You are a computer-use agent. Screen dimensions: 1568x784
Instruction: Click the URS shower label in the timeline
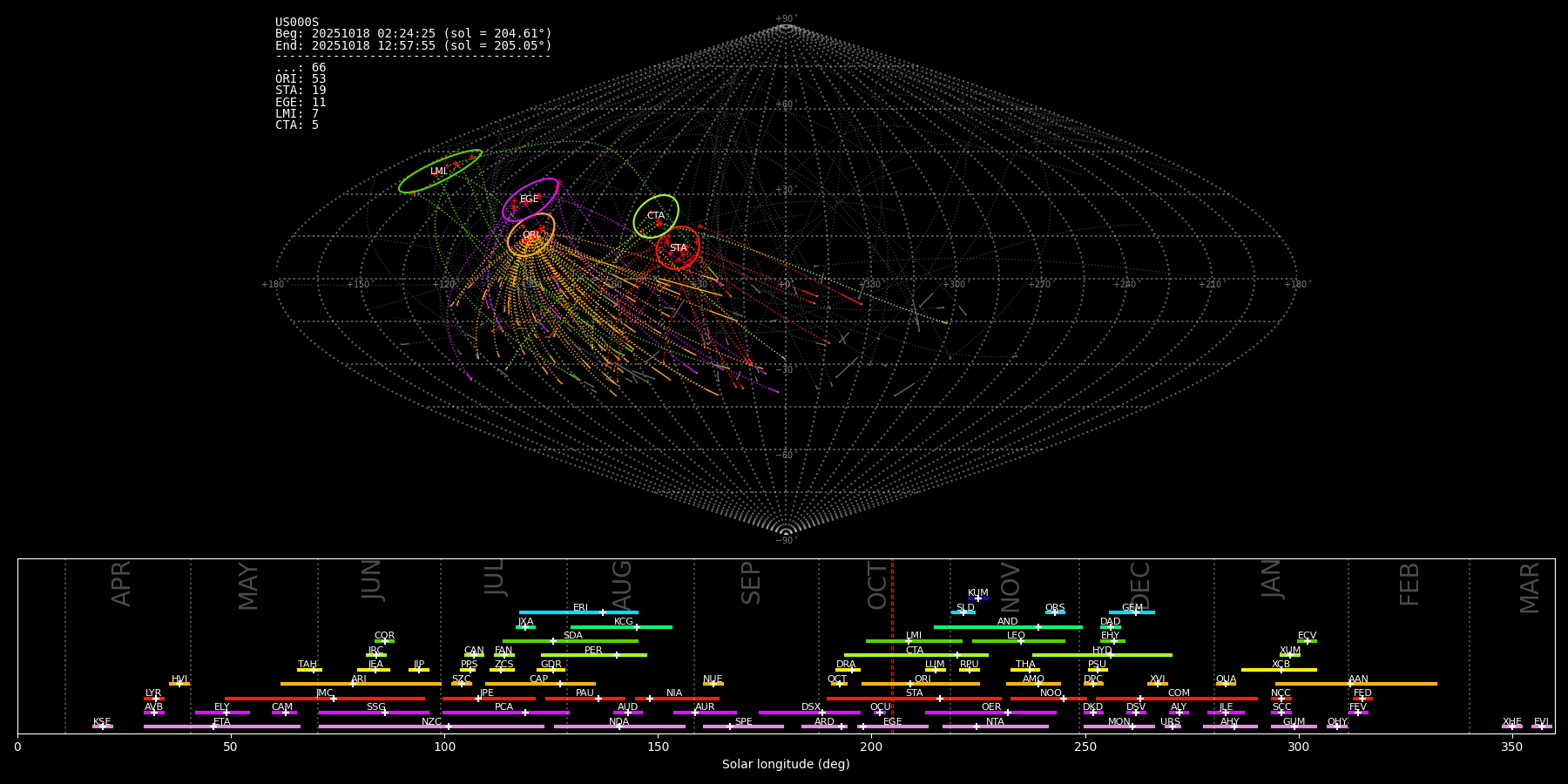(1170, 722)
